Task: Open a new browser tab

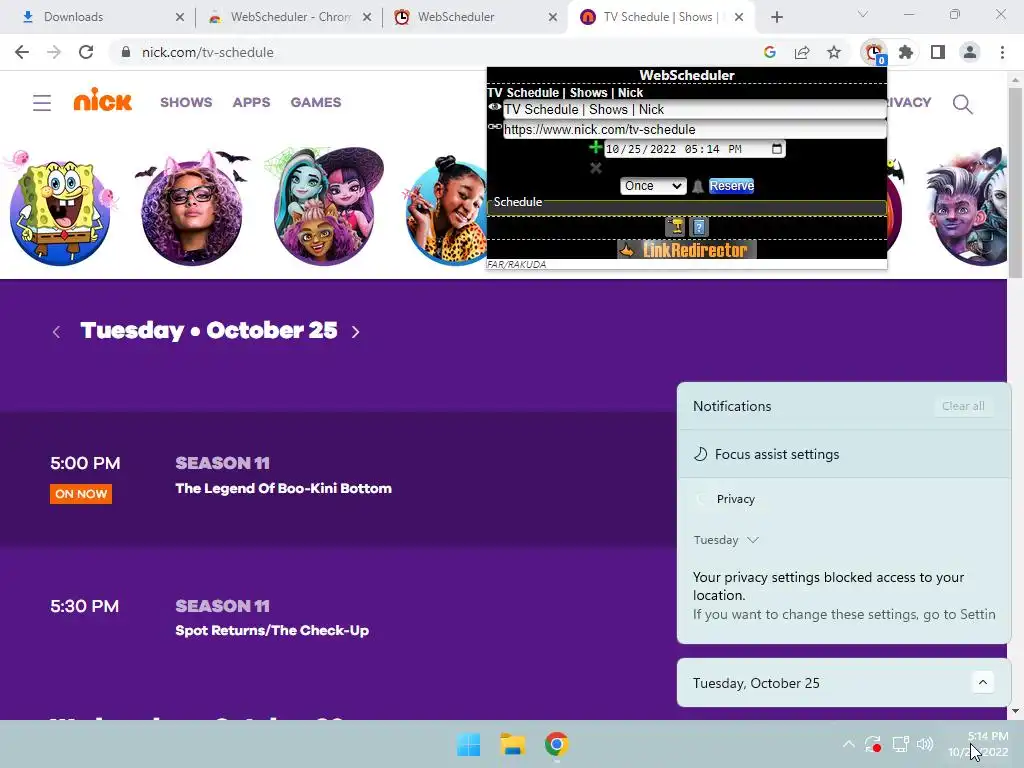Action: [776, 17]
